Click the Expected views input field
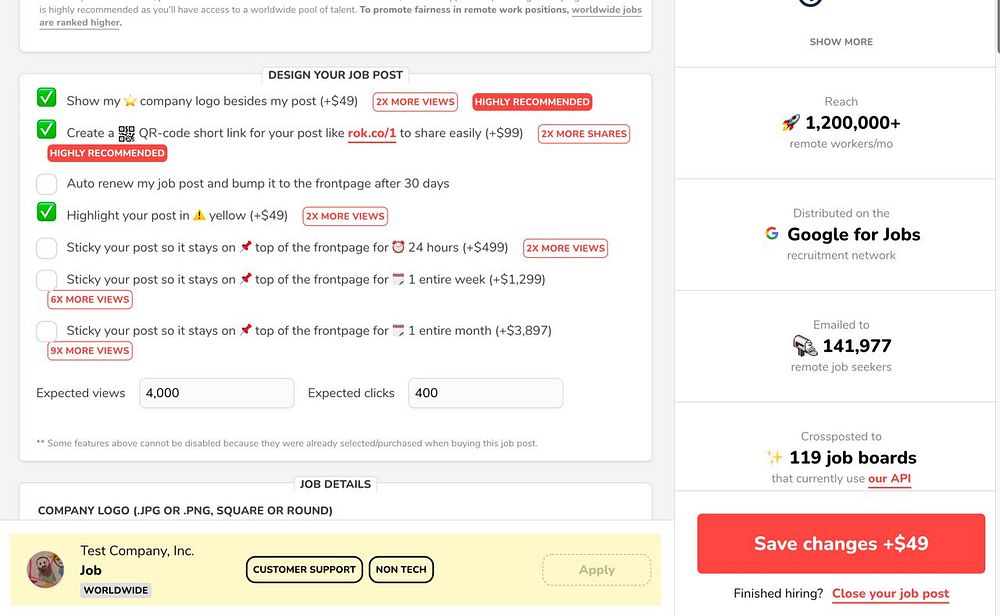The image size is (1000, 616). [x=216, y=393]
